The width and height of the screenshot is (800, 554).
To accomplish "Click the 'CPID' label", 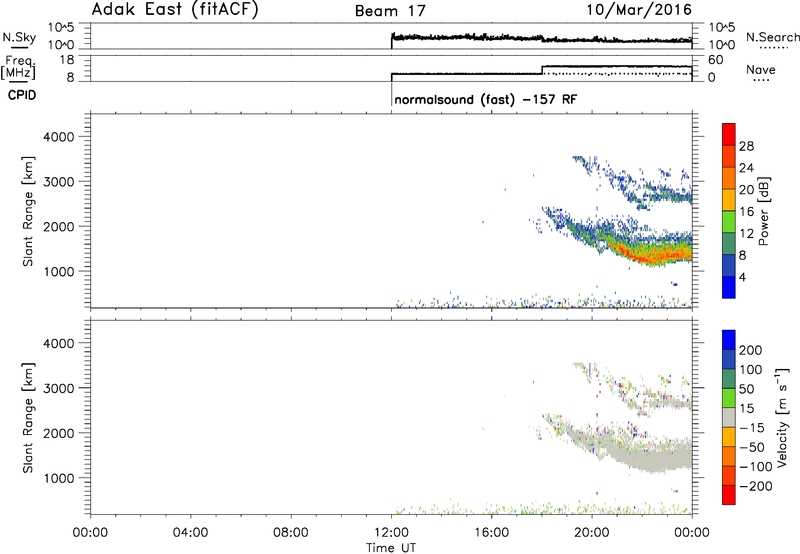I will point(22,95).
